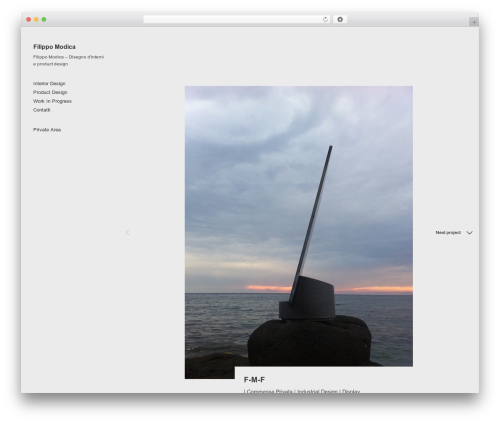Open the Product Design menu item
The width and height of the screenshot is (500, 423).
(50, 92)
